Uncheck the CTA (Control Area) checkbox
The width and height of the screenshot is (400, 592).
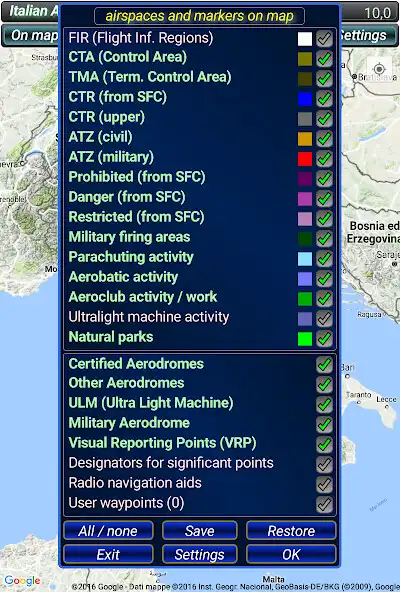(324, 59)
